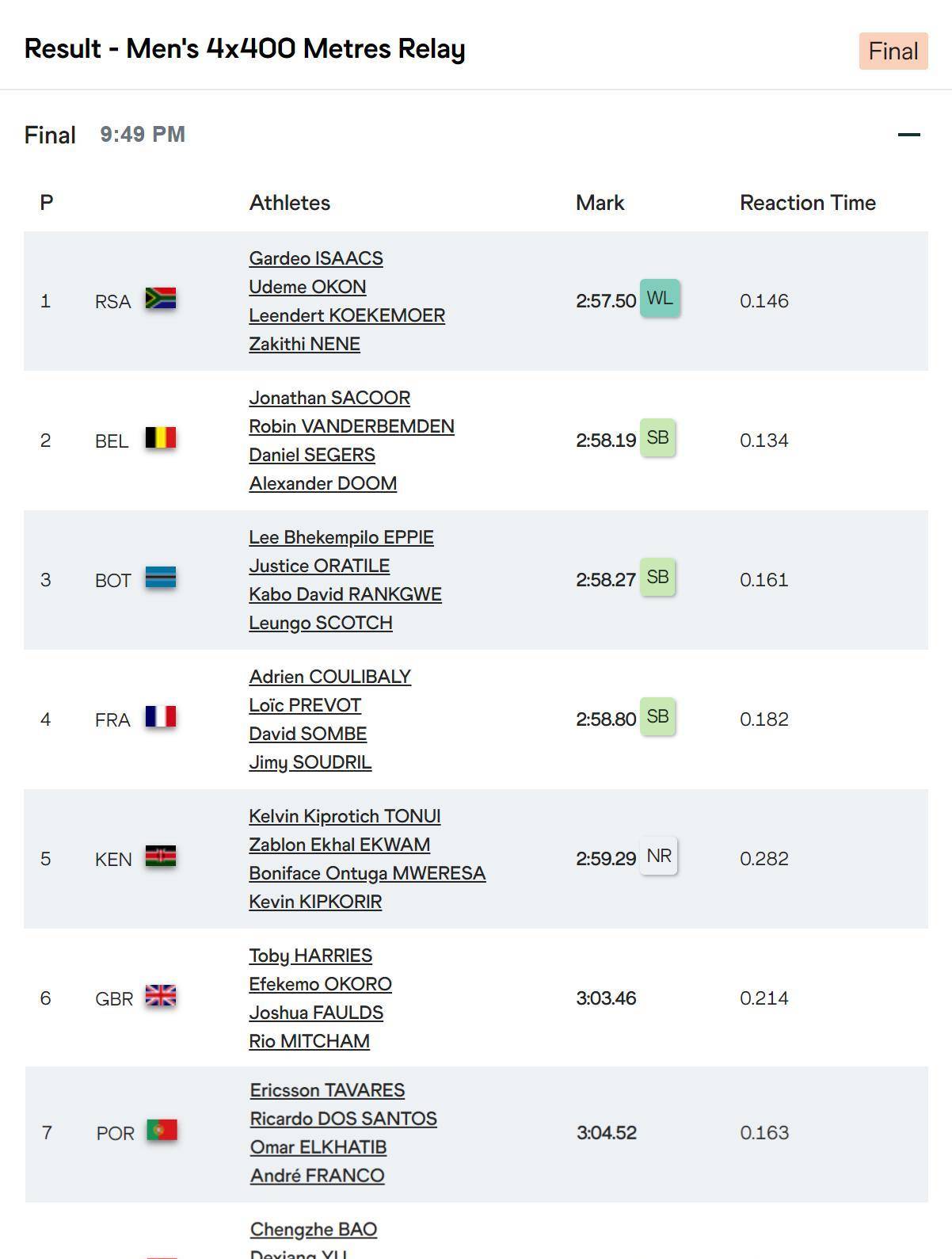Select the Final tab badge
The height and width of the screenshot is (1259, 952).
coord(893,52)
